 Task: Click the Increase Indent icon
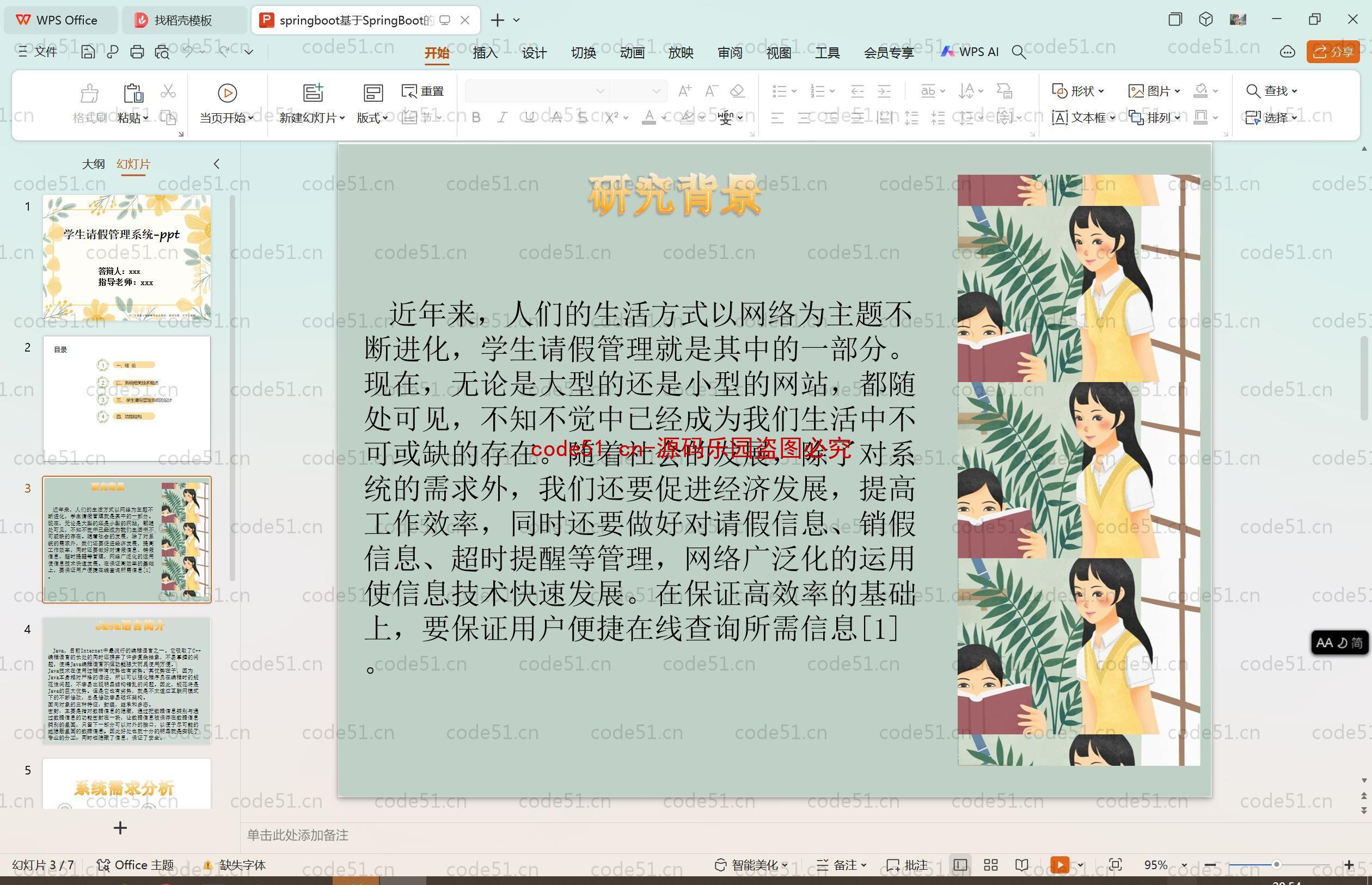[x=884, y=91]
